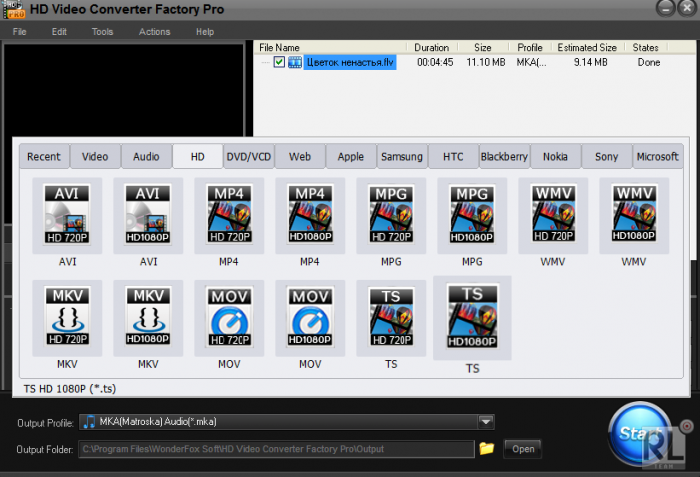Viewport: 700px width, 477px height.
Task: Browse output folder with yellow folder icon
Action: [487, 448]
